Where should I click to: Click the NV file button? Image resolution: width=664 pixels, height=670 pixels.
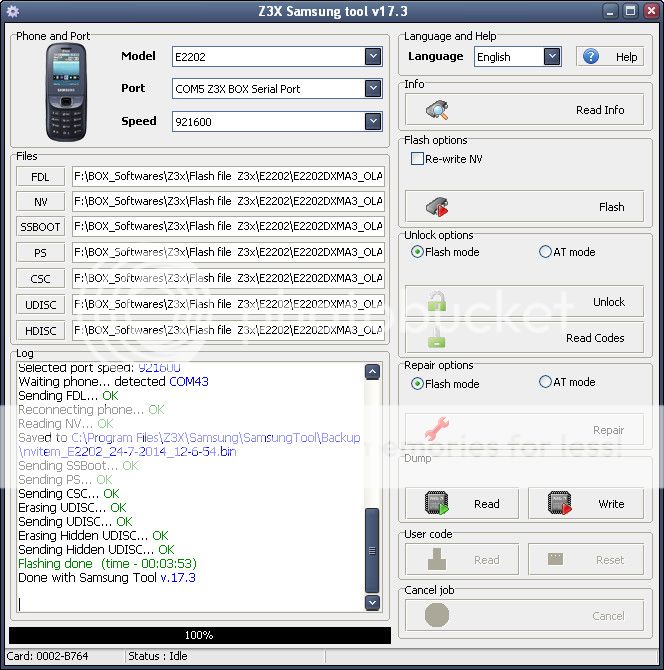pos(40,201)
